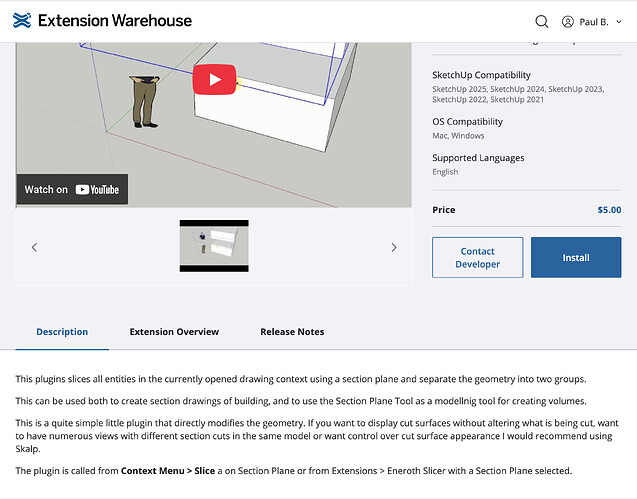Click the user profile avatar icon

pos(568,22)
